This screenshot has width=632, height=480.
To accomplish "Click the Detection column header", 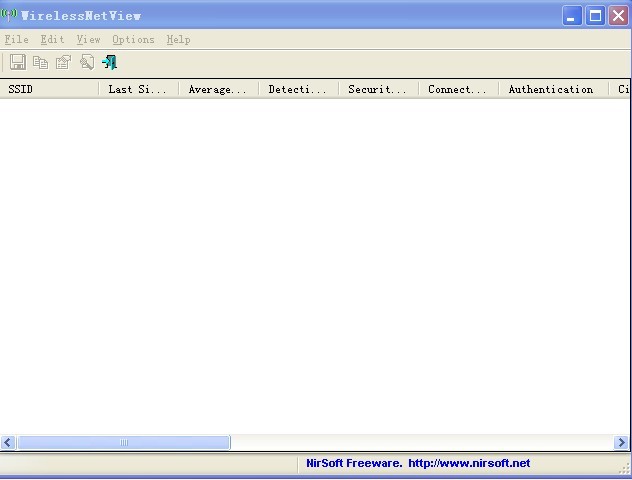I will pyautogui.click(x=298, y=89).
